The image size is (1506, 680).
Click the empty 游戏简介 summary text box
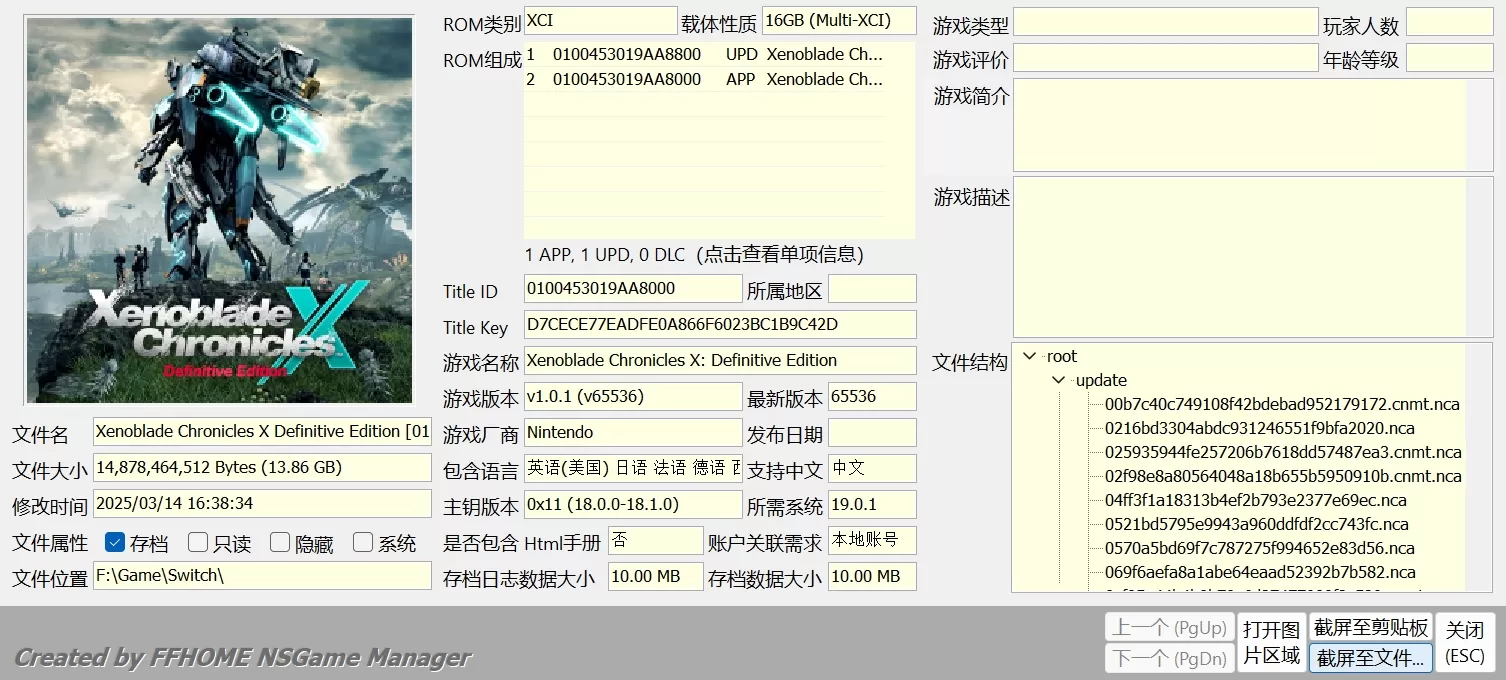[x=1240, y=126]
